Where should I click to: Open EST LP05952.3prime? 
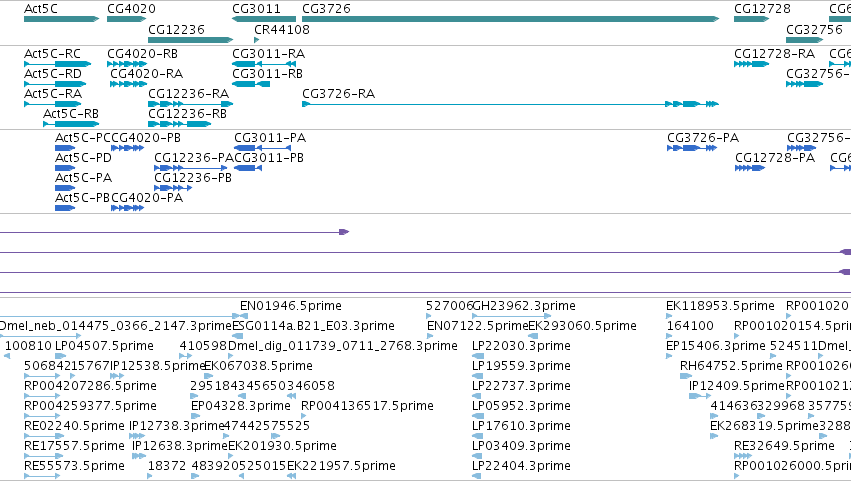click(x=521, y=407)
